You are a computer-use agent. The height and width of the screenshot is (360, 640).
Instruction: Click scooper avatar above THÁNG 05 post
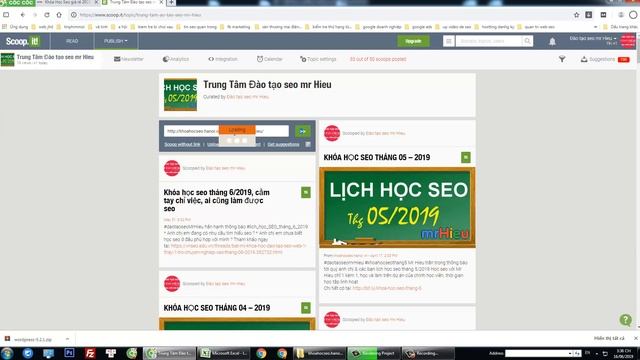[332, 133]
